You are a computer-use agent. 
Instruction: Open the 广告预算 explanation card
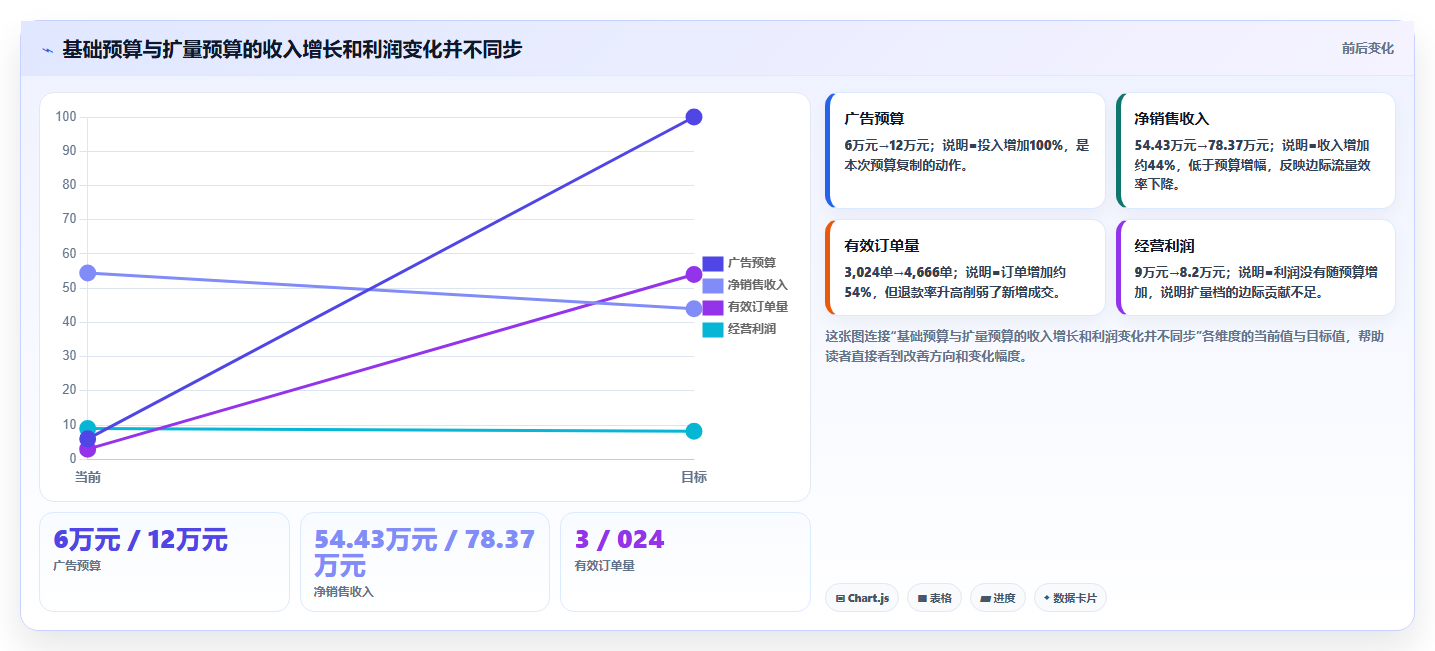(x=965, y=150)
